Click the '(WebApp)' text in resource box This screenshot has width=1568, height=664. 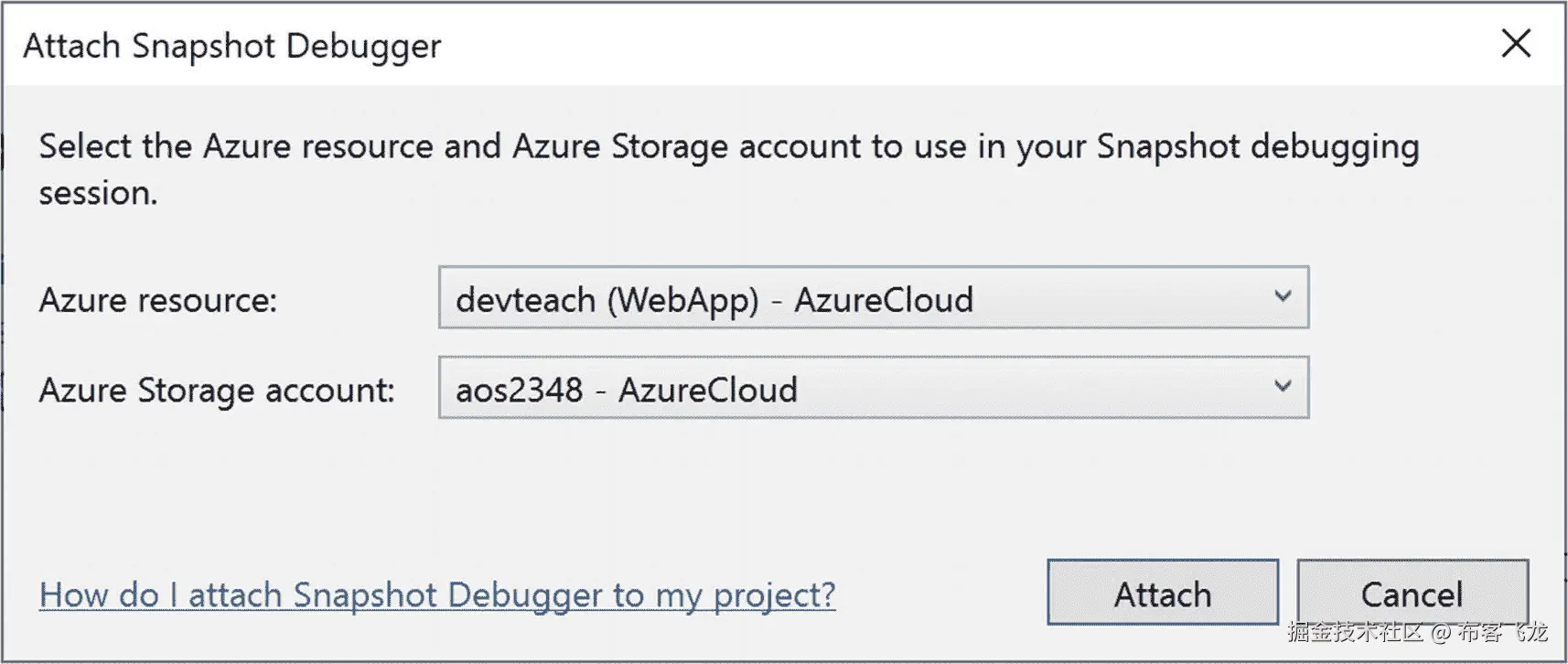point(682,300)
